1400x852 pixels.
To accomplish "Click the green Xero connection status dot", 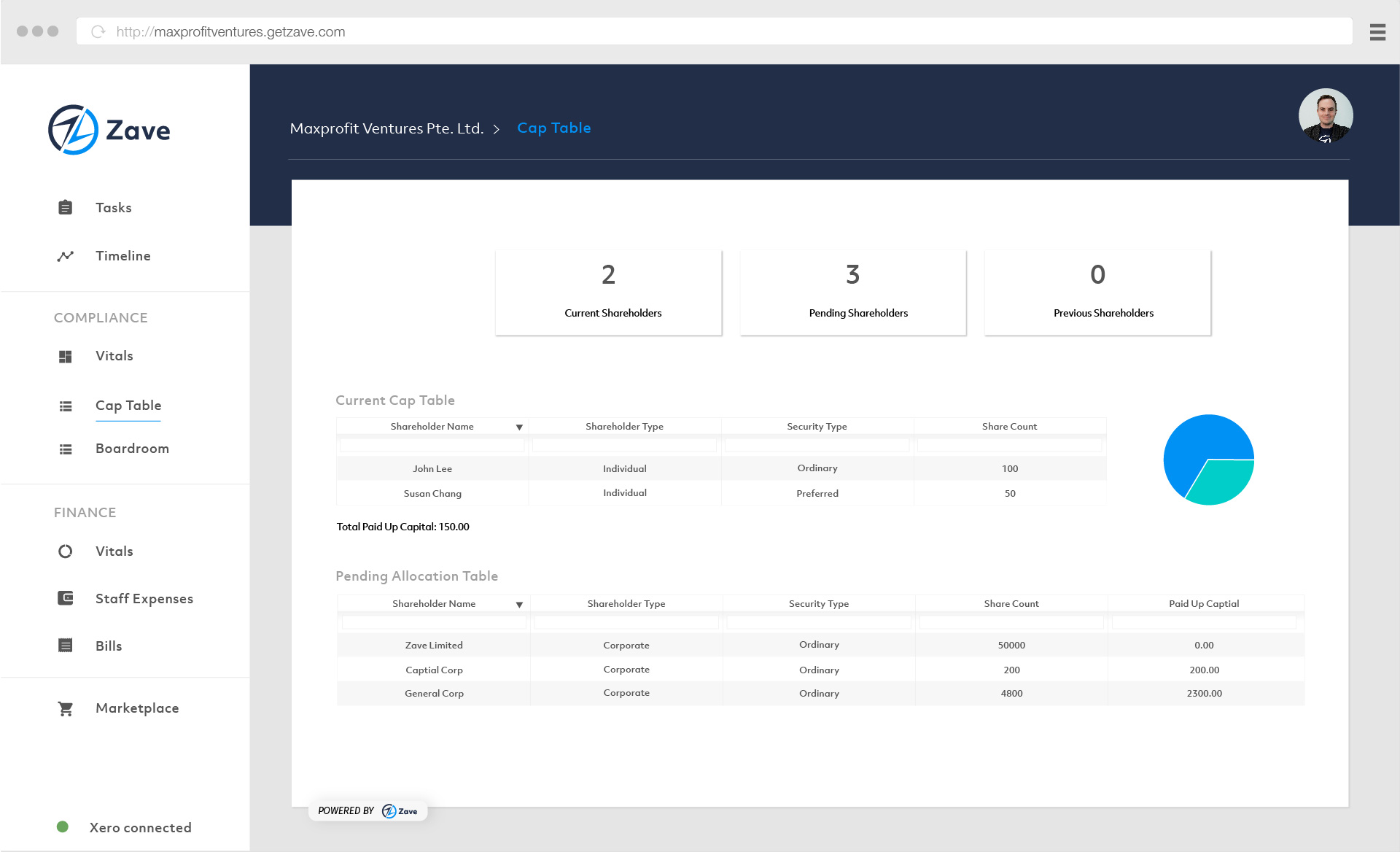I will point(63,827).
